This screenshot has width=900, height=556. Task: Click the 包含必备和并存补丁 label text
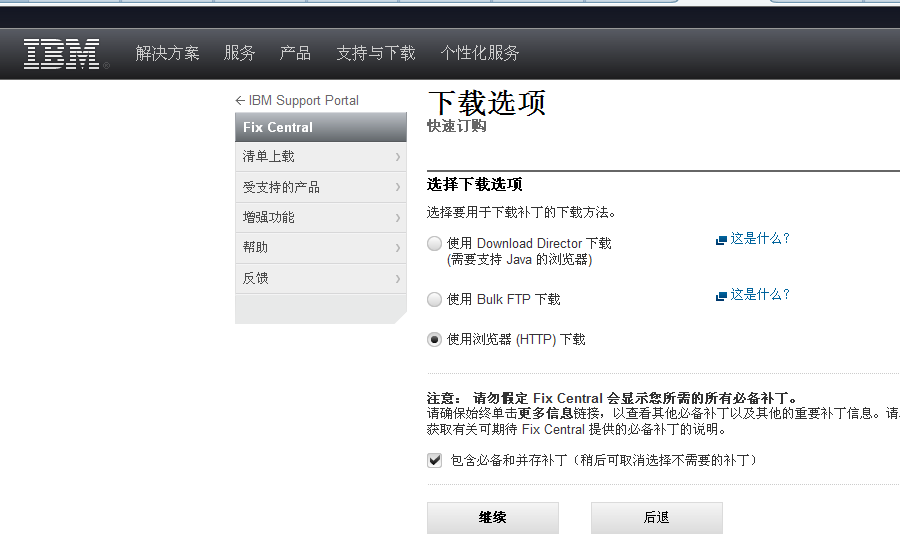click(604, 460)
